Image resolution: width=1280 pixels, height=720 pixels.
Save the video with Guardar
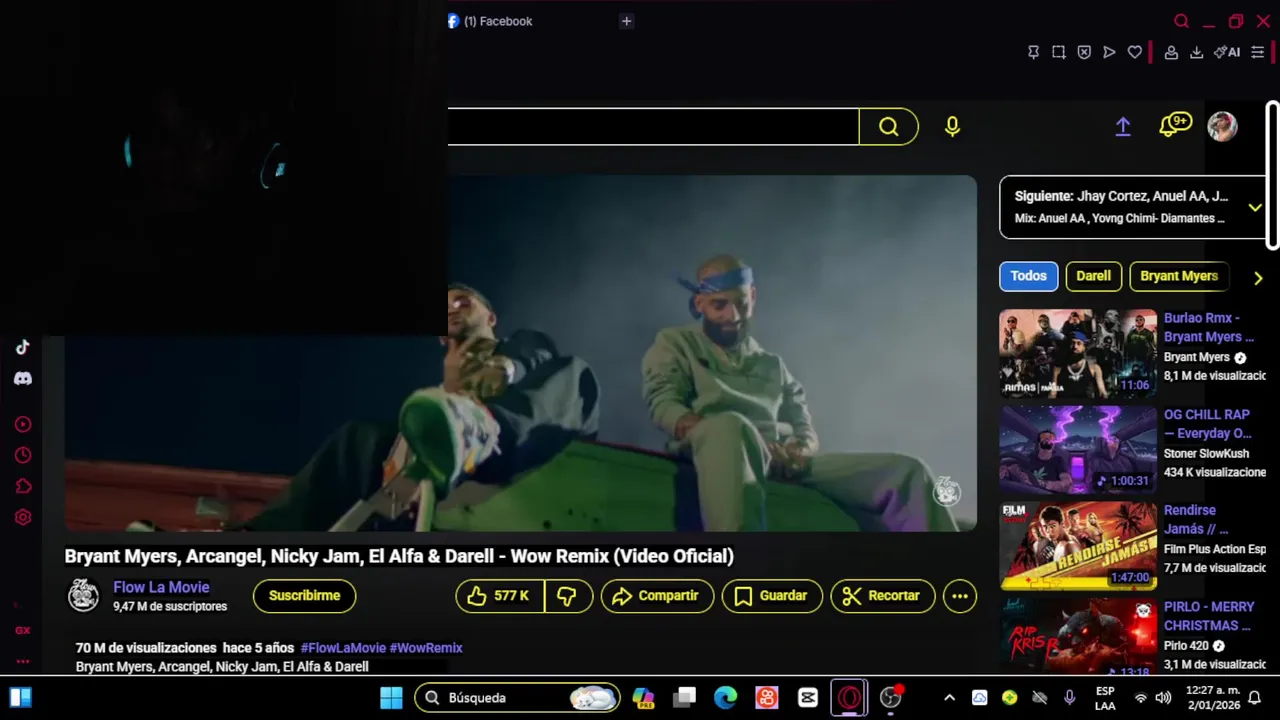point(772,596)
